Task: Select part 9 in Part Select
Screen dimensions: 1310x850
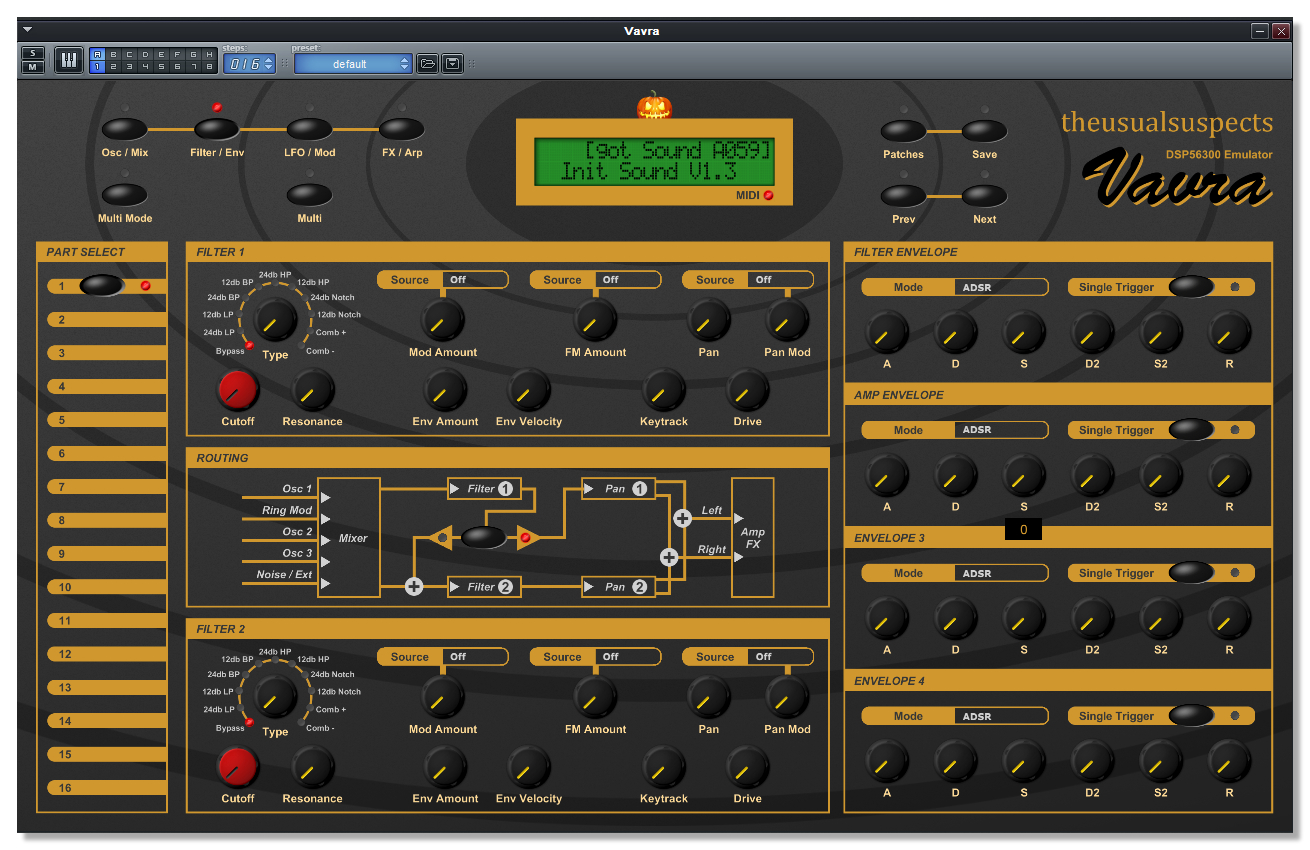Action: 106,554
